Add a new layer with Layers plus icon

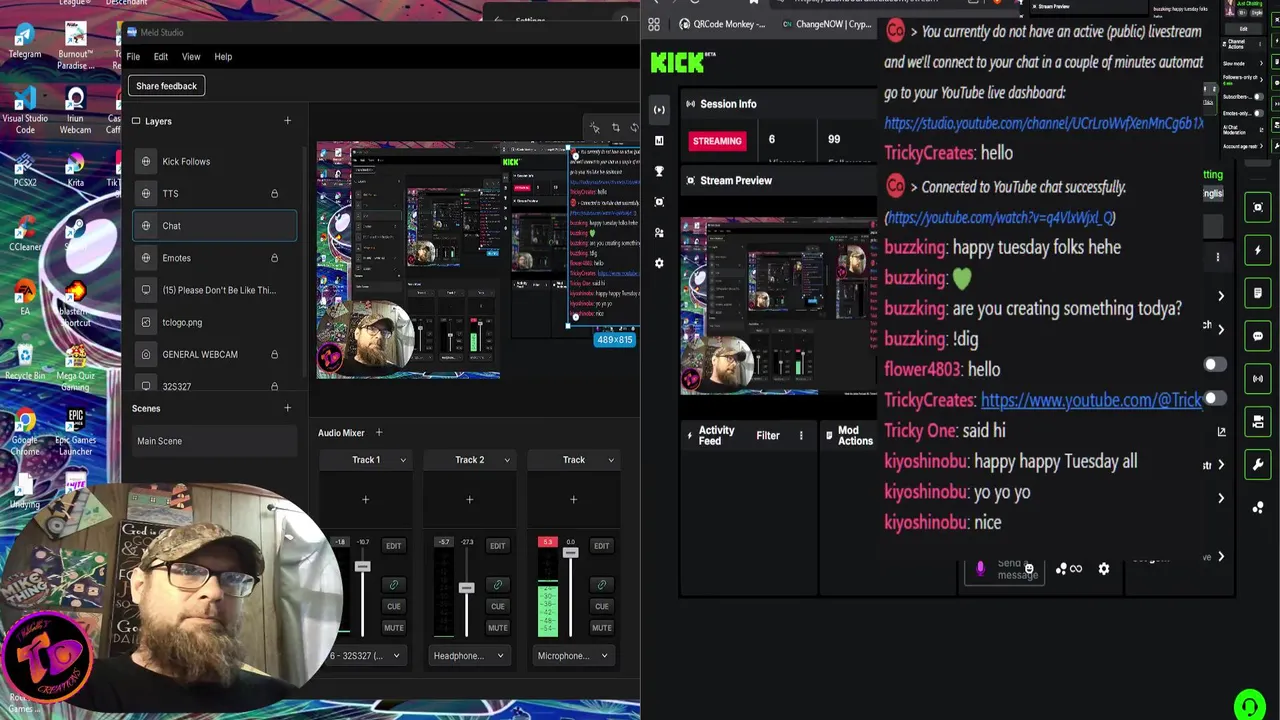click(x=287, y=121)
